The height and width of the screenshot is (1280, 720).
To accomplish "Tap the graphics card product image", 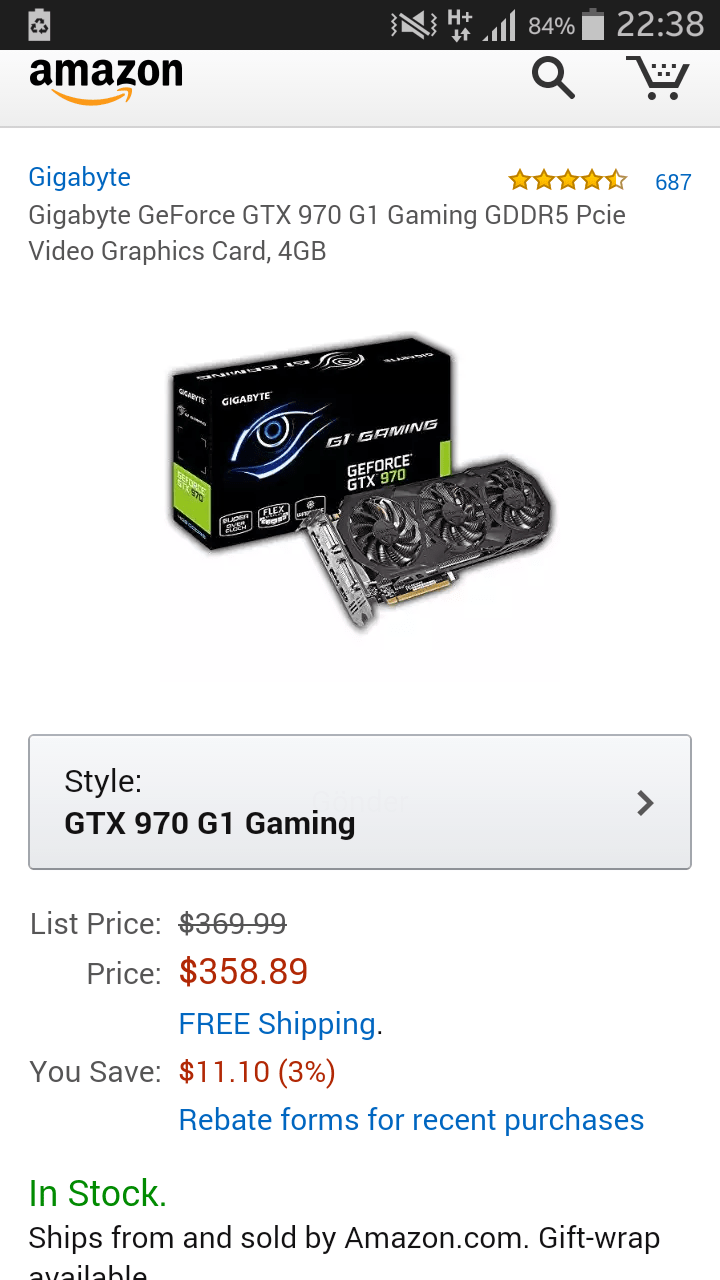I will (360, 483).
